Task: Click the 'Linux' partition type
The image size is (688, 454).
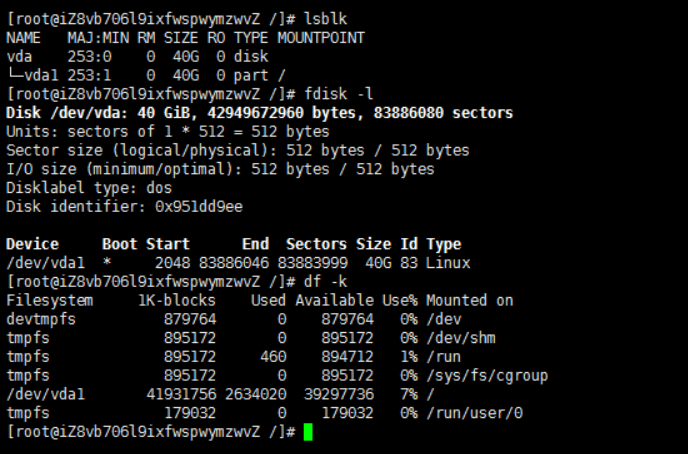Action: click(448, 263)
